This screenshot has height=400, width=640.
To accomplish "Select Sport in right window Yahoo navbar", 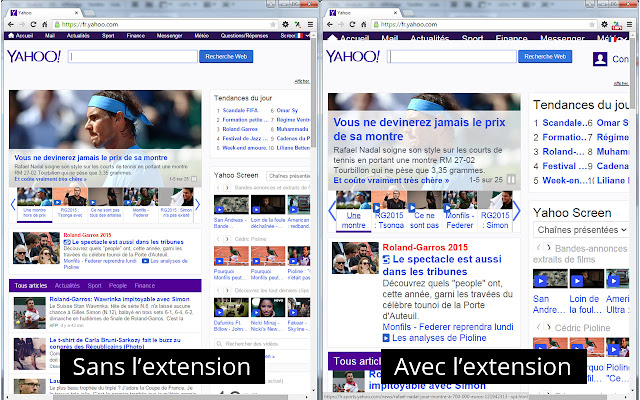I will [473, 38].
